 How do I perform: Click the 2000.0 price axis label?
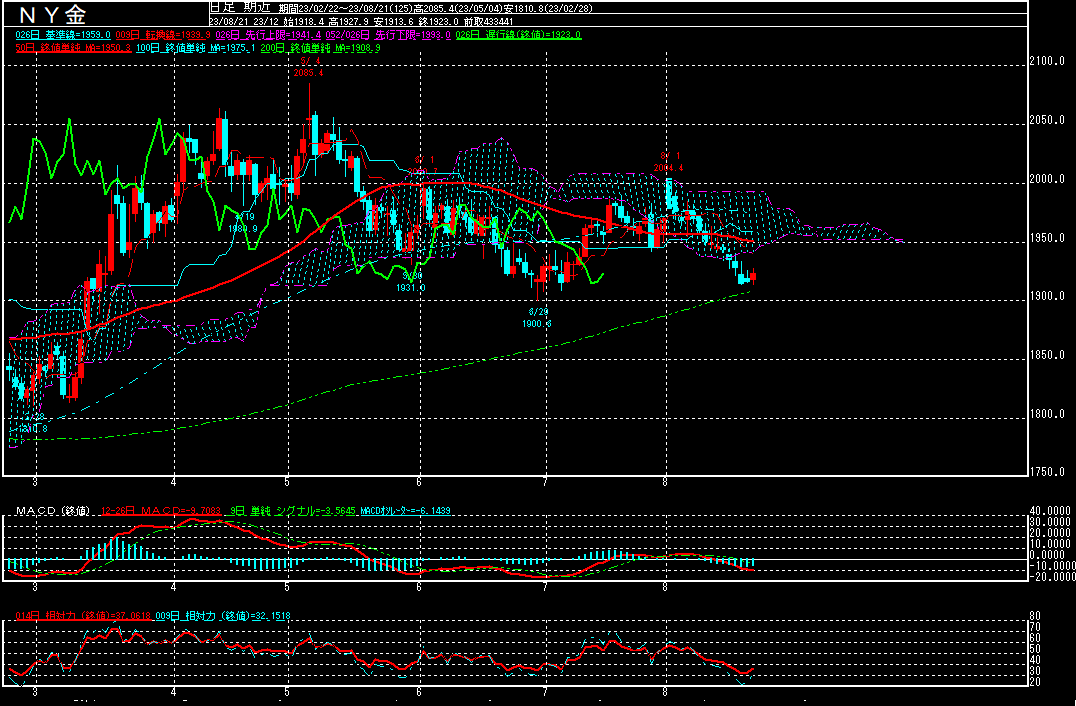(1046, 179)
